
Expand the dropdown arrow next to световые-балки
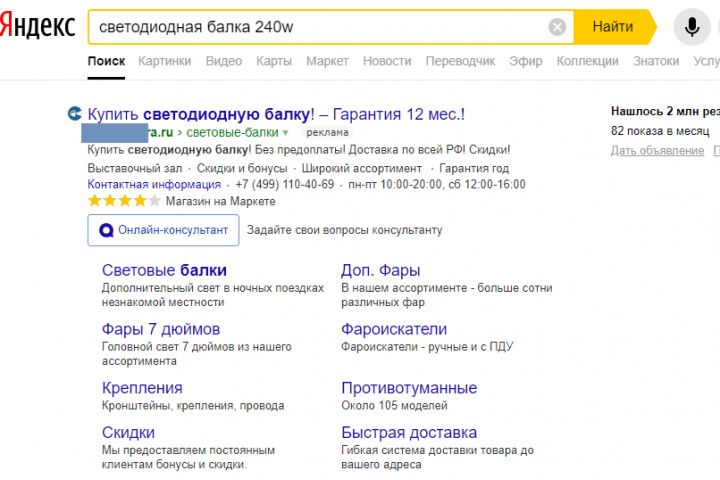coord(285,132)
